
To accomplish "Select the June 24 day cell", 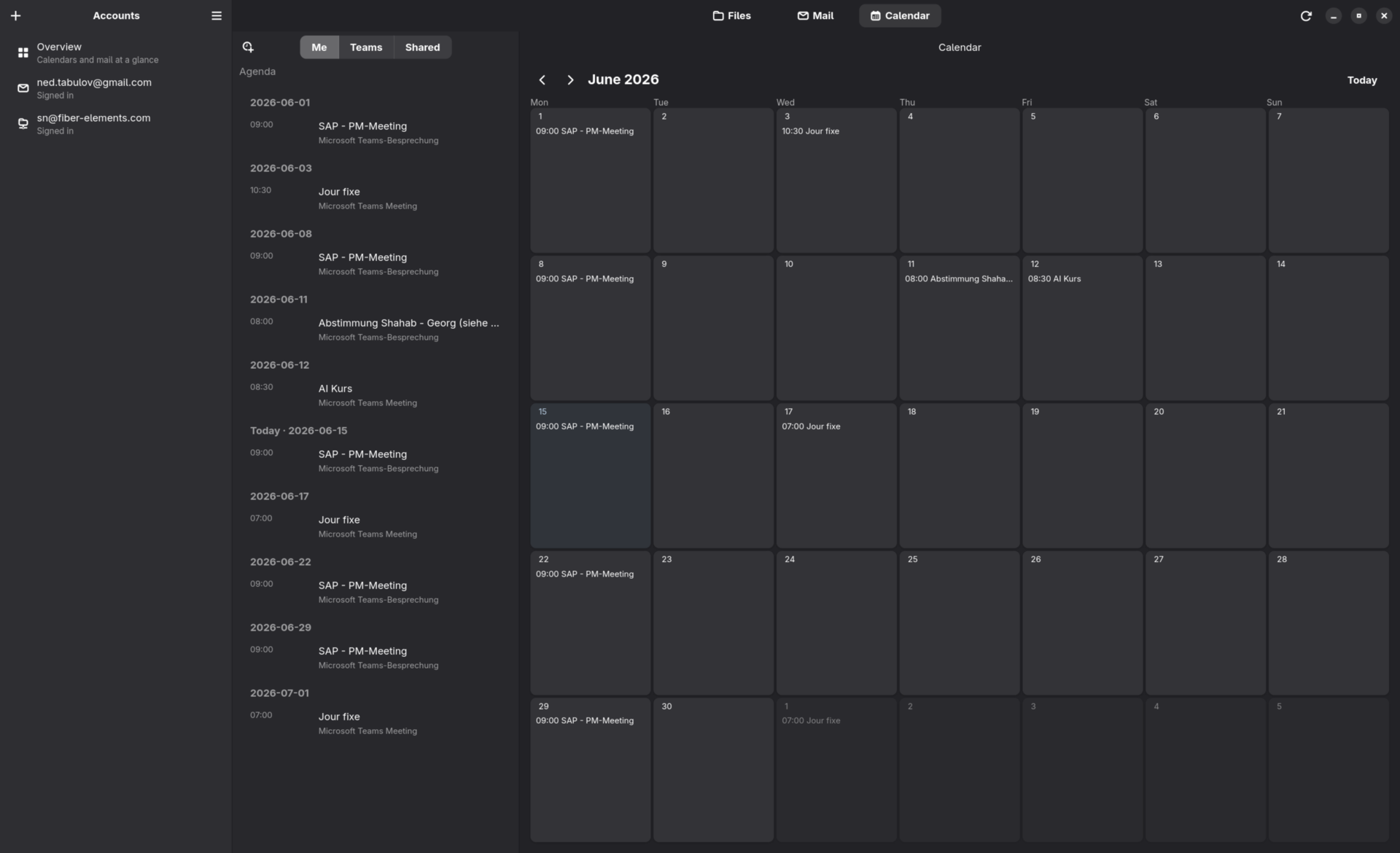I will tap(836, 623).
